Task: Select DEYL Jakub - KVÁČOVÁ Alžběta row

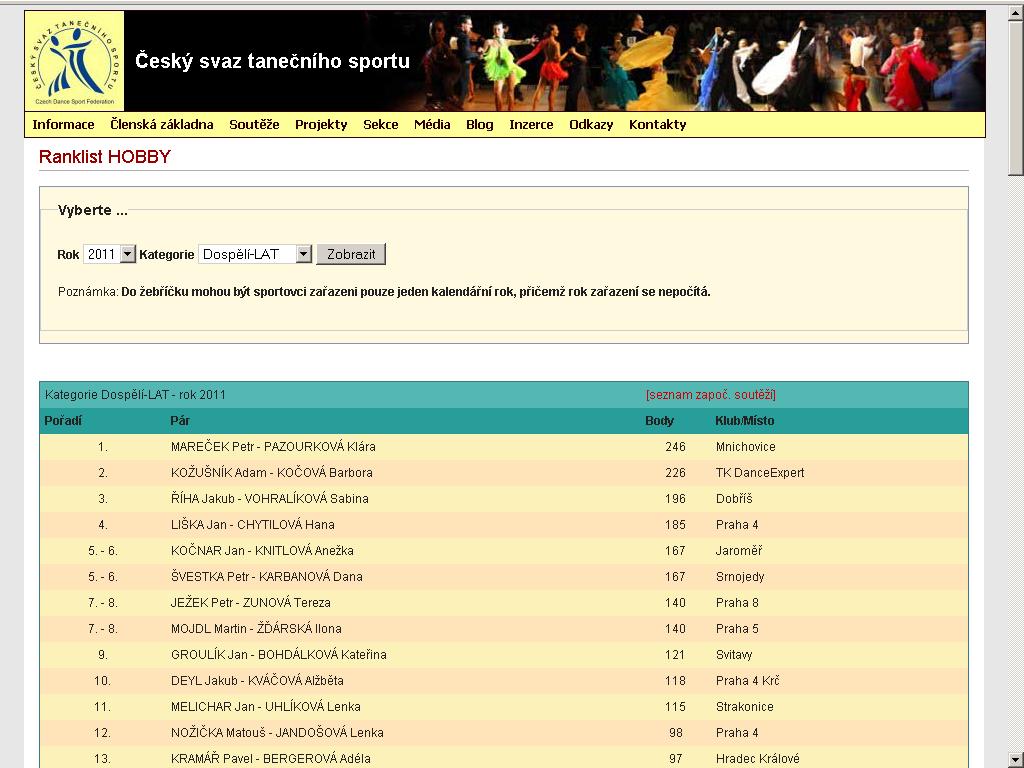Action: pyautogui.click(x=504, y=680)
